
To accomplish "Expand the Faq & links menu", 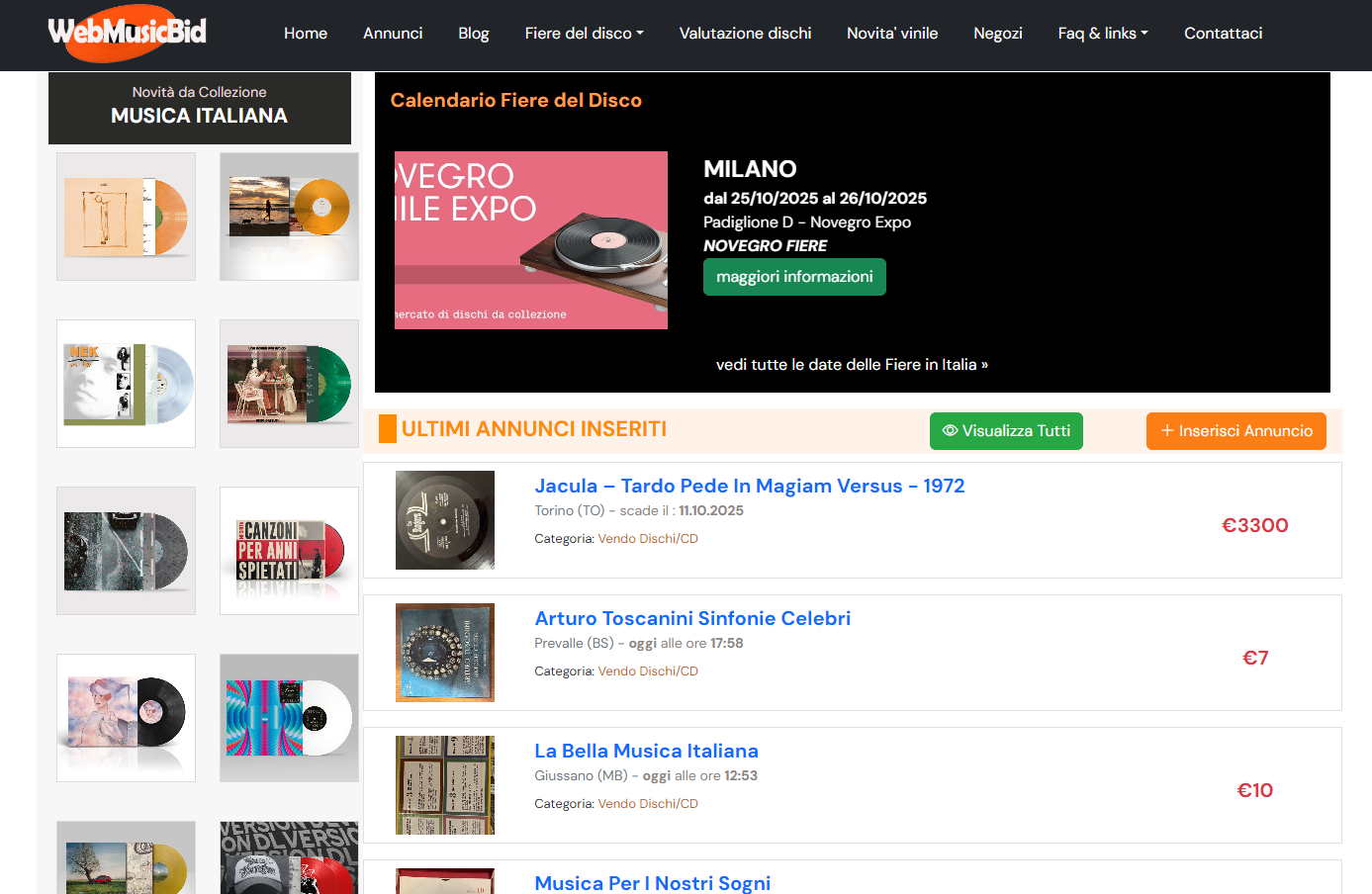I will tap(1102, 34).
